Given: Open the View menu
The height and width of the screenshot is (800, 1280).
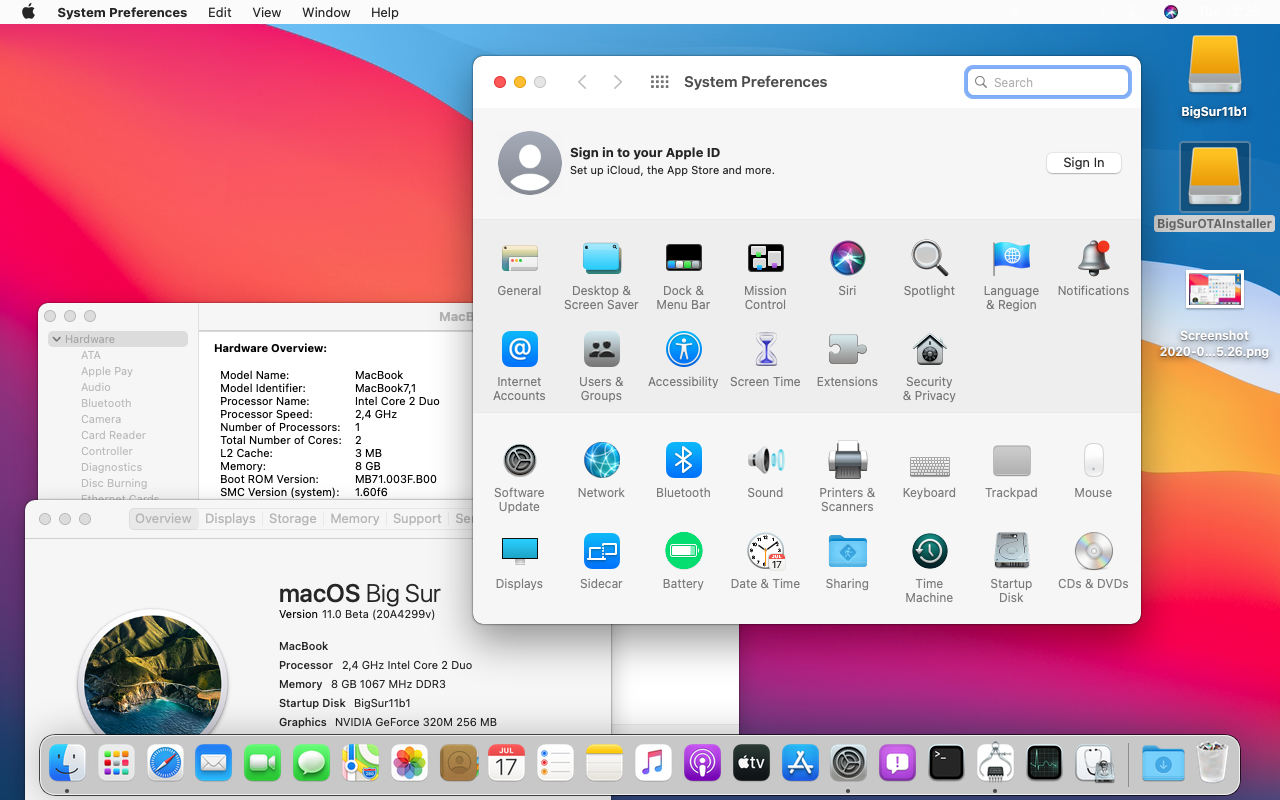Looking at the screenshot, I should [x=267, y=12].
